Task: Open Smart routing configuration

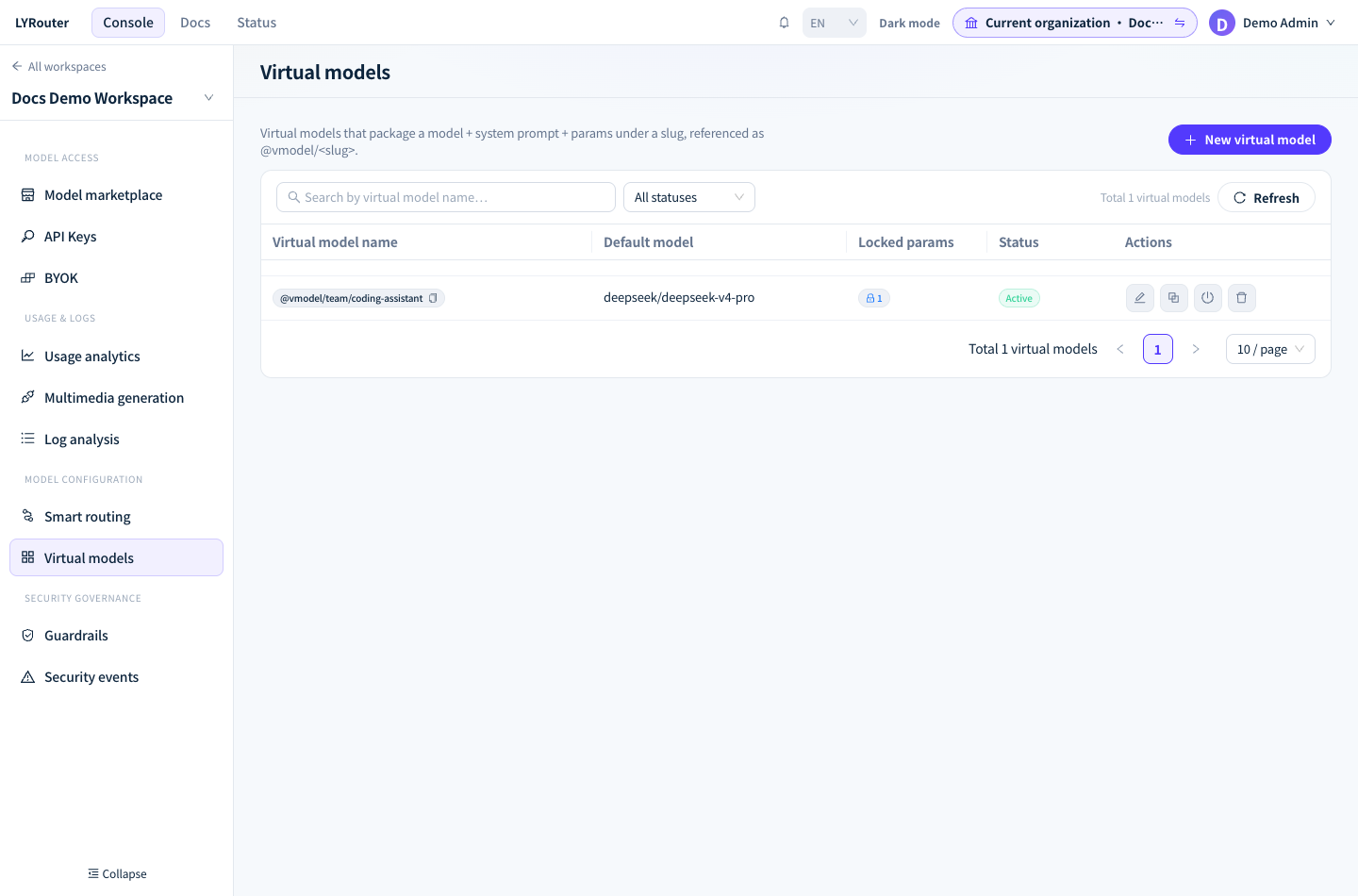Action: [116, 517]
